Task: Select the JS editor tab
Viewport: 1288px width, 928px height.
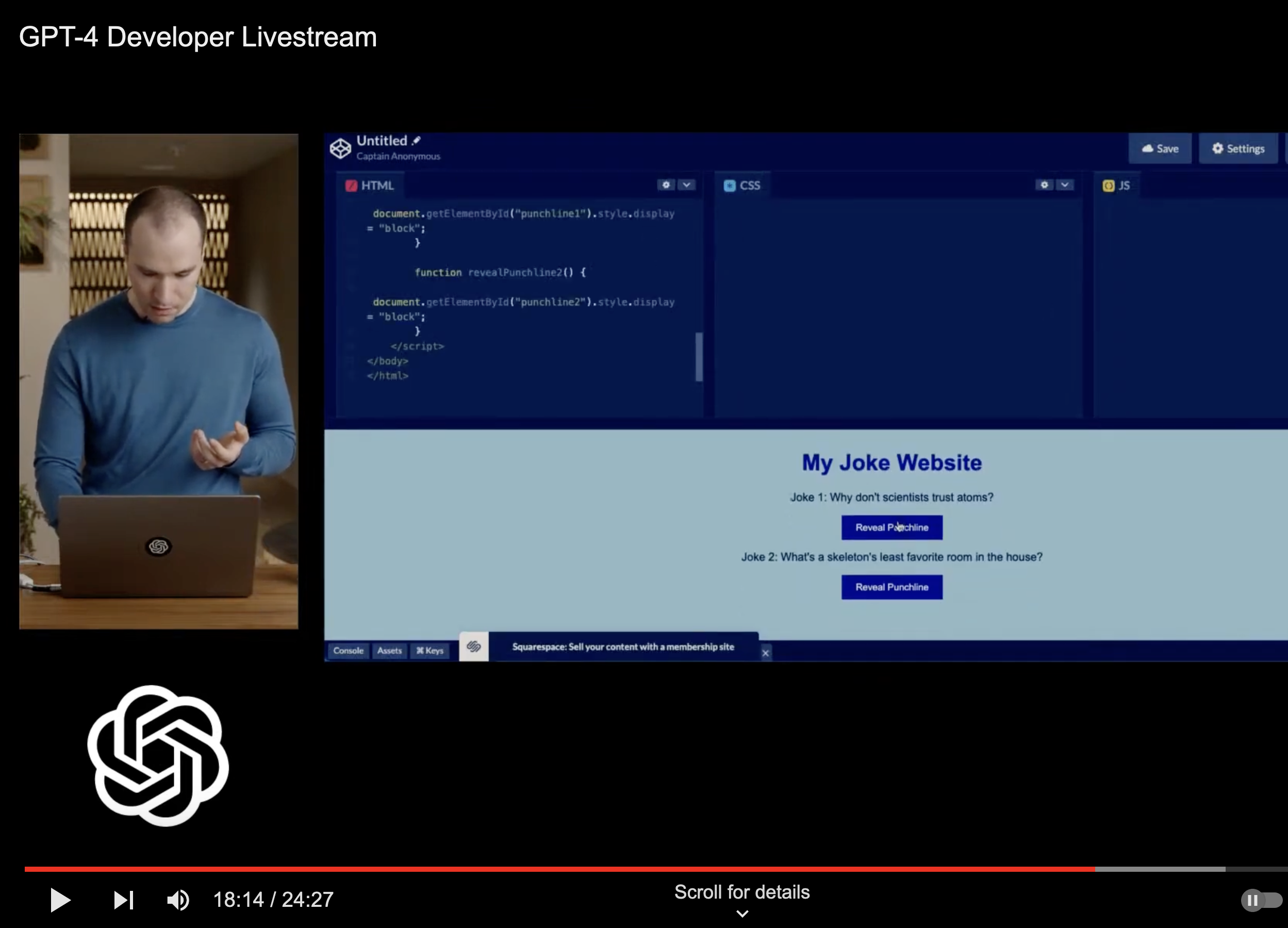Action: pyautogui.click(x=1116, y=185)
